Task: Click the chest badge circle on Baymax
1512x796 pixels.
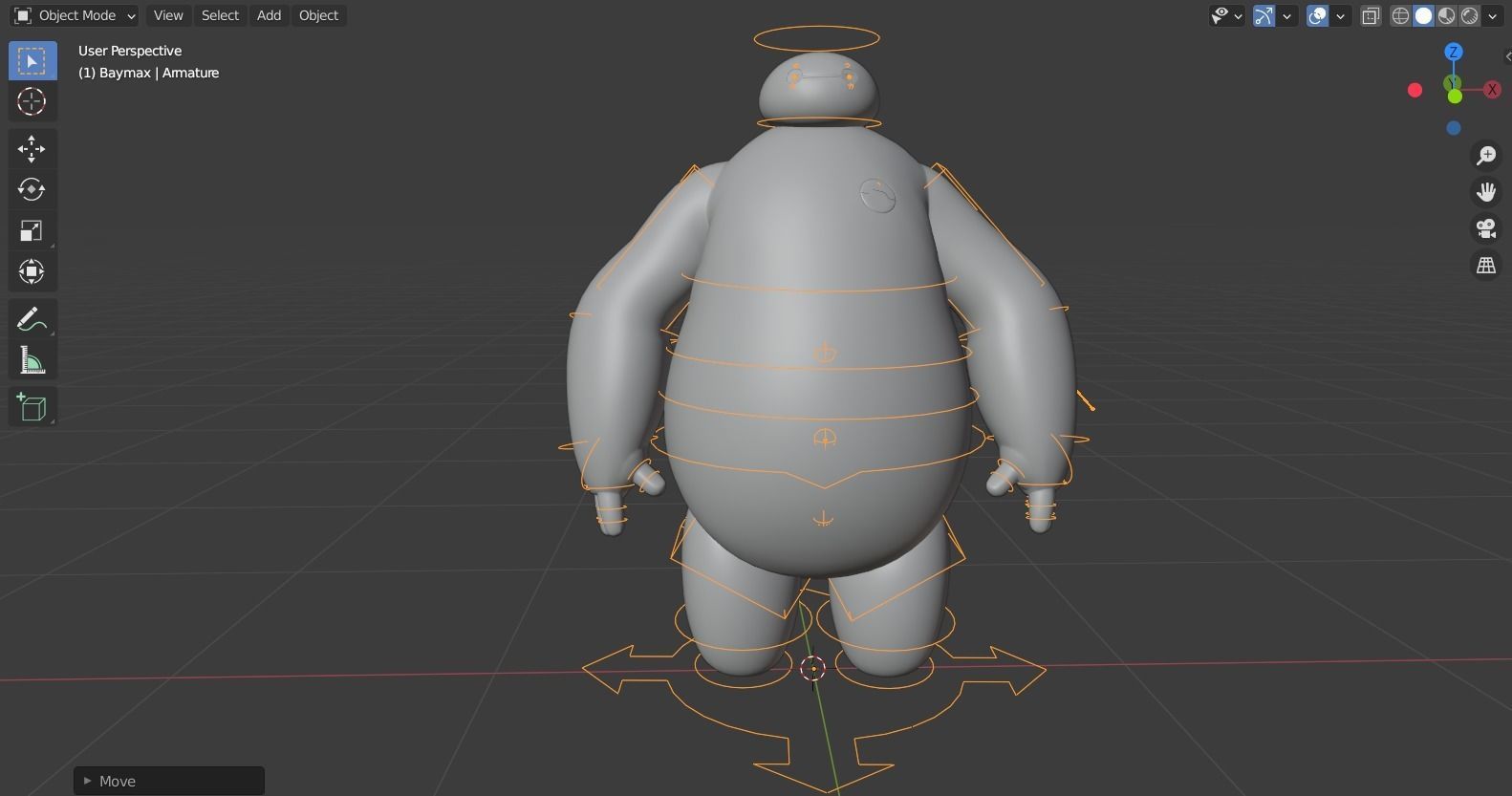Action: point(877,196)
